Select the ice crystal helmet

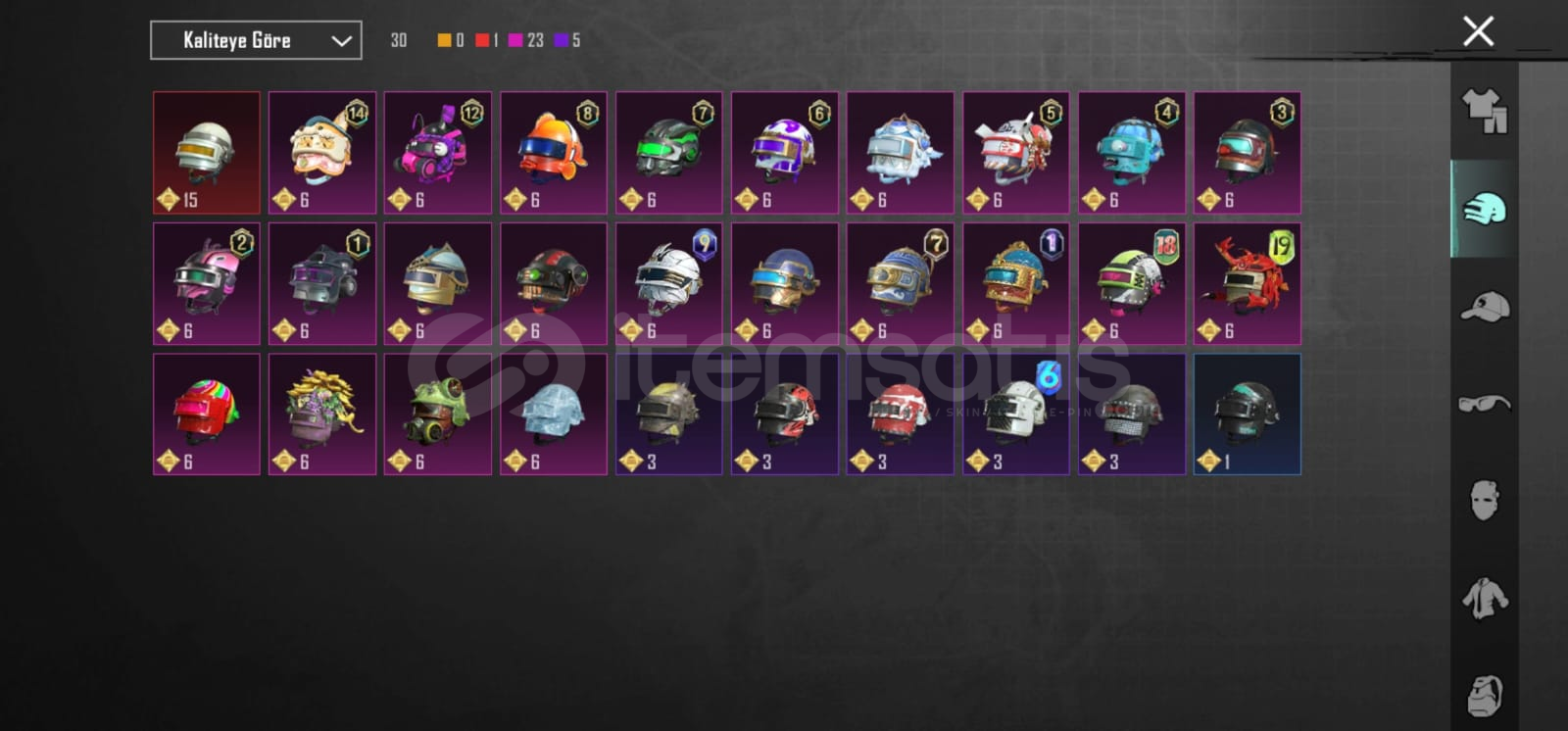click(554, 414)
